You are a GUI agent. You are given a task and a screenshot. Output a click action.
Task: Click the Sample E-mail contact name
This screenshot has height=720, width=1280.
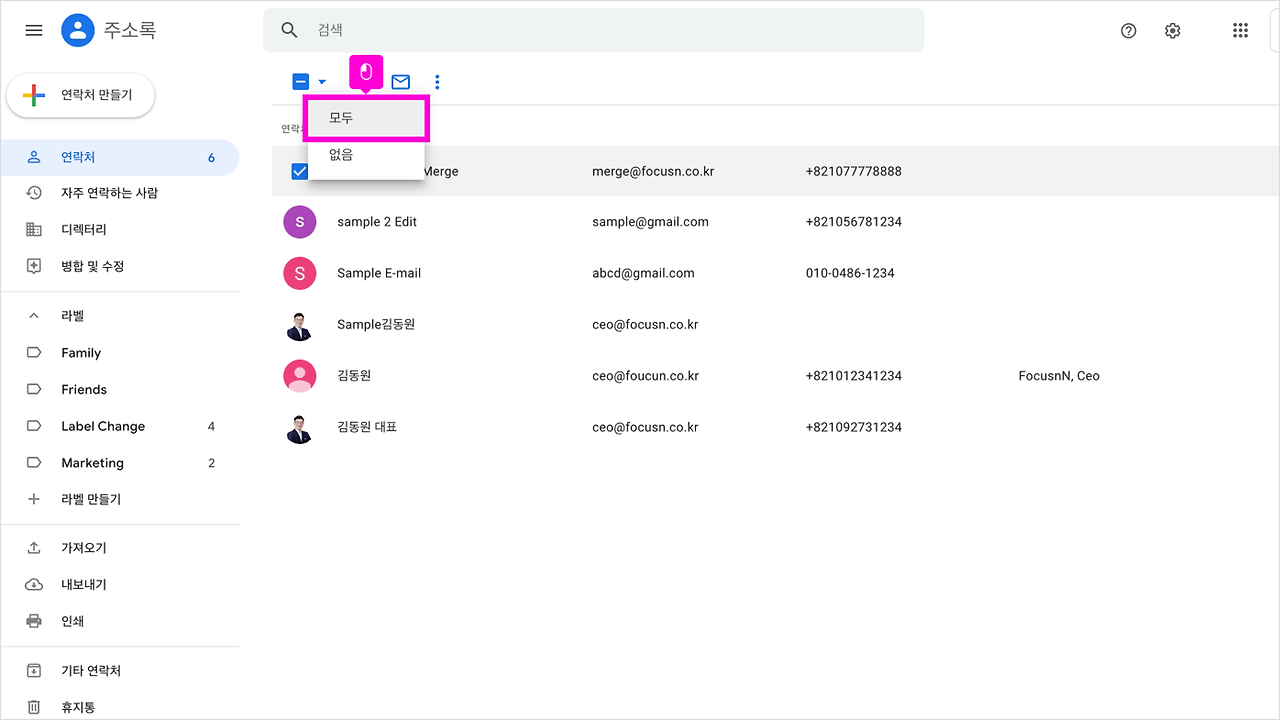click(379, 273)
